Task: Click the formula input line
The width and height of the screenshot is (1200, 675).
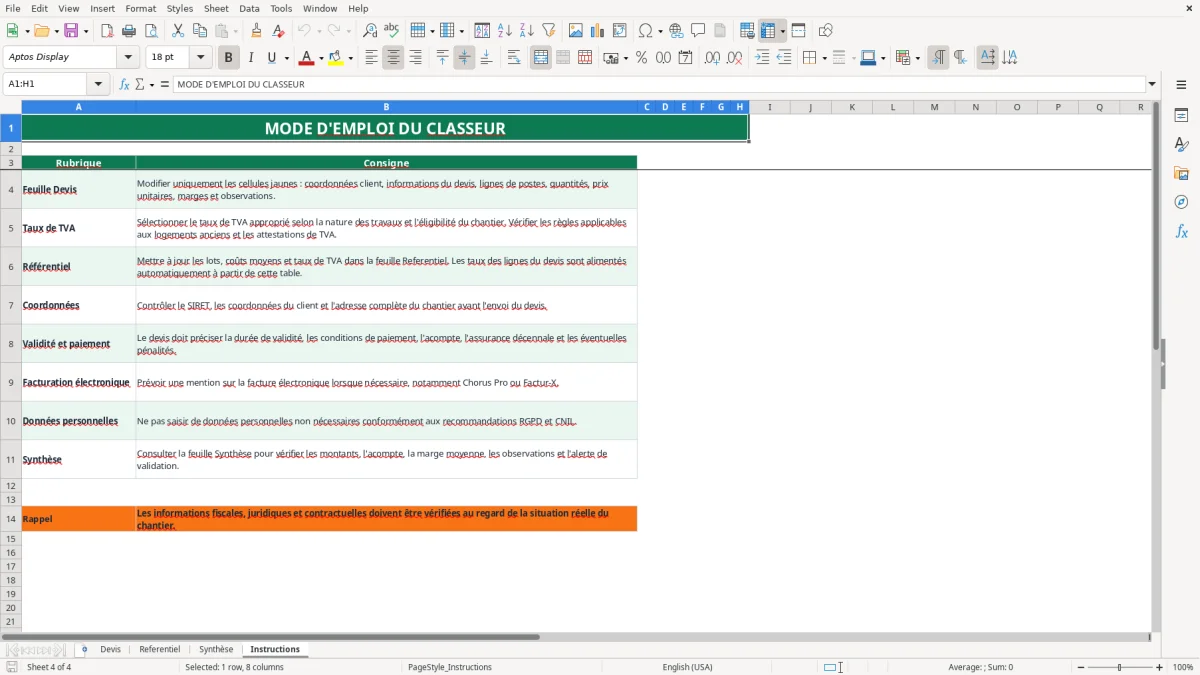Action: 659,84
